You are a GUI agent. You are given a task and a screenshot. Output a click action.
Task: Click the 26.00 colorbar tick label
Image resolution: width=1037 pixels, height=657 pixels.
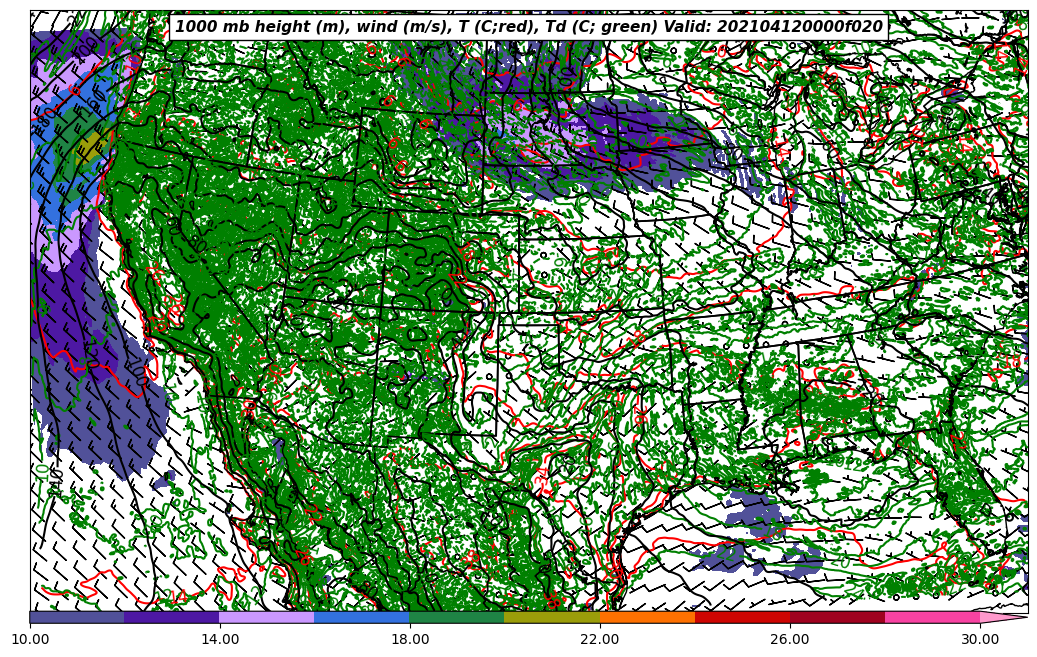790,639
